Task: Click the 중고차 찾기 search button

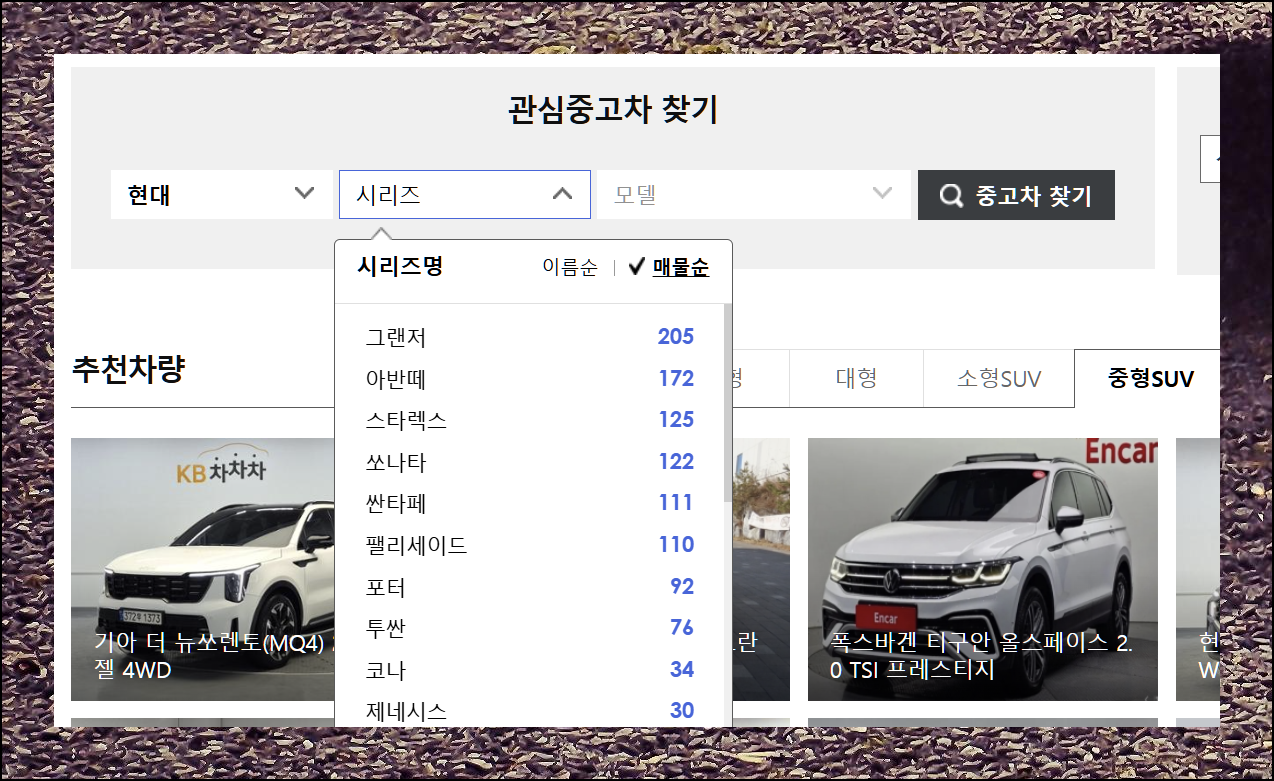Action: pyautogui.click(x=1016, y=195)
